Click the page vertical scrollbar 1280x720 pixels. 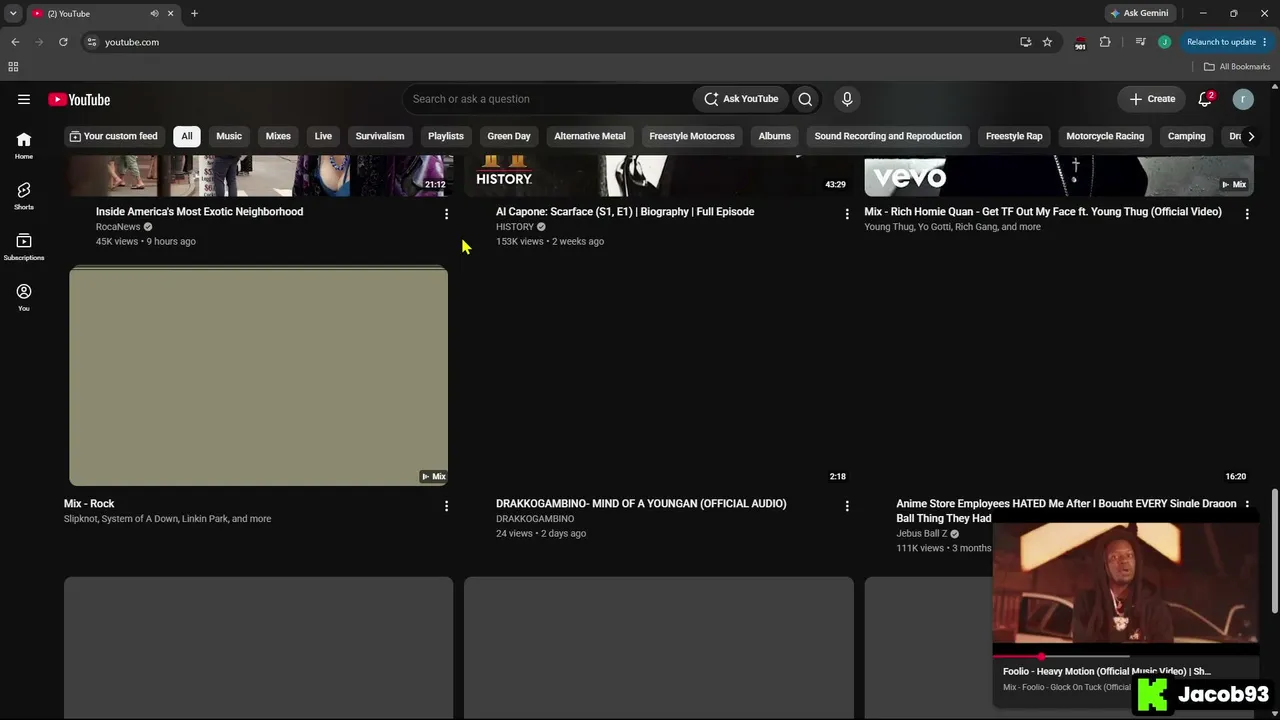point(1274,550)
